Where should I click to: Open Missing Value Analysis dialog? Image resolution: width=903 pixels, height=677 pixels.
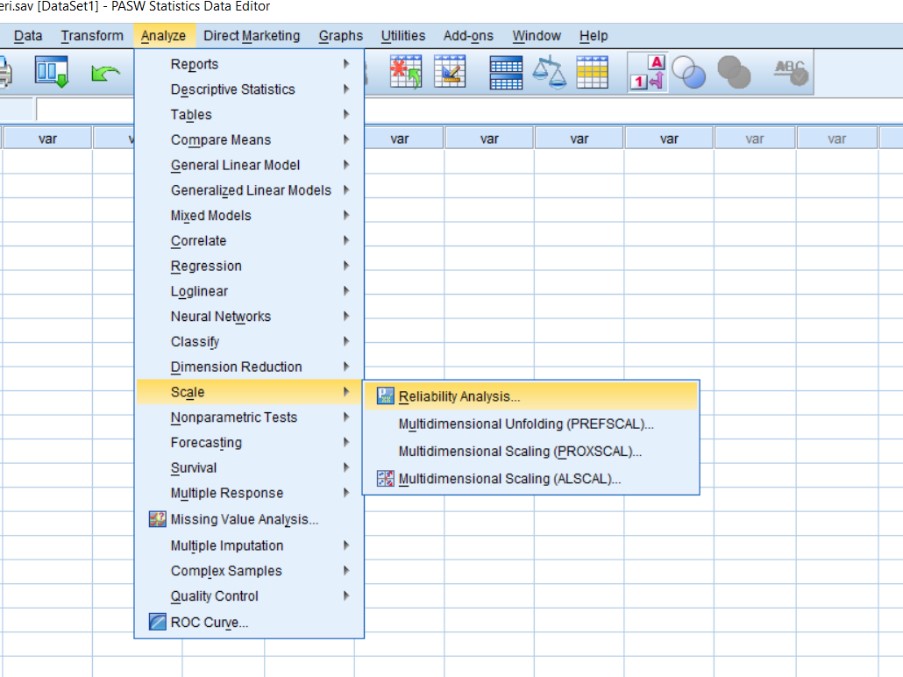(x=244, y=519)
